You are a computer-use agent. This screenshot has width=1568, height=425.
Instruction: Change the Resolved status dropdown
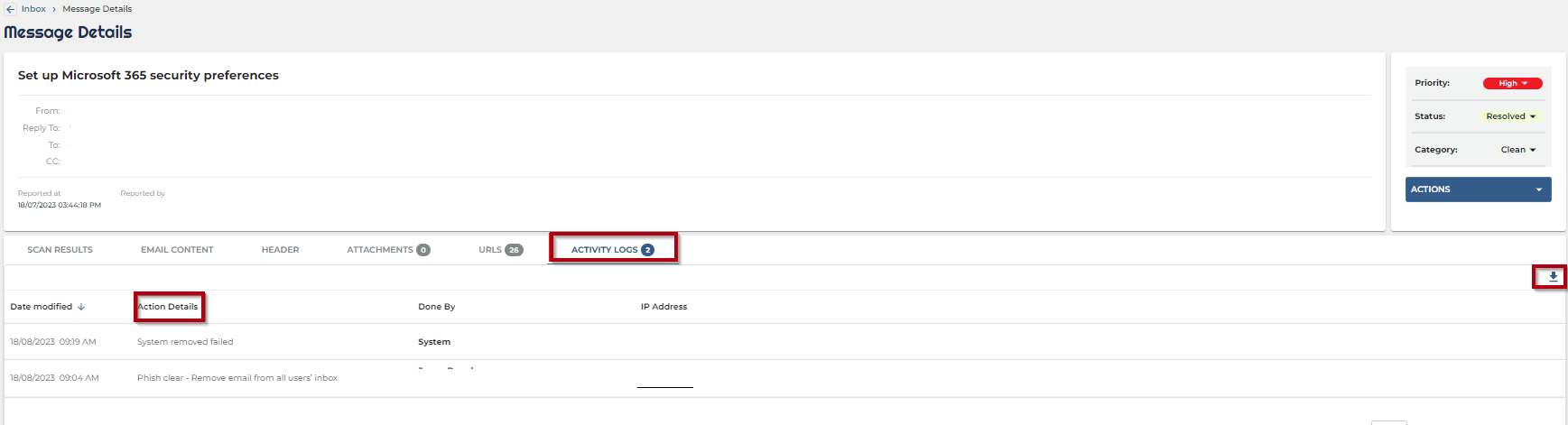pos(1510,116)
